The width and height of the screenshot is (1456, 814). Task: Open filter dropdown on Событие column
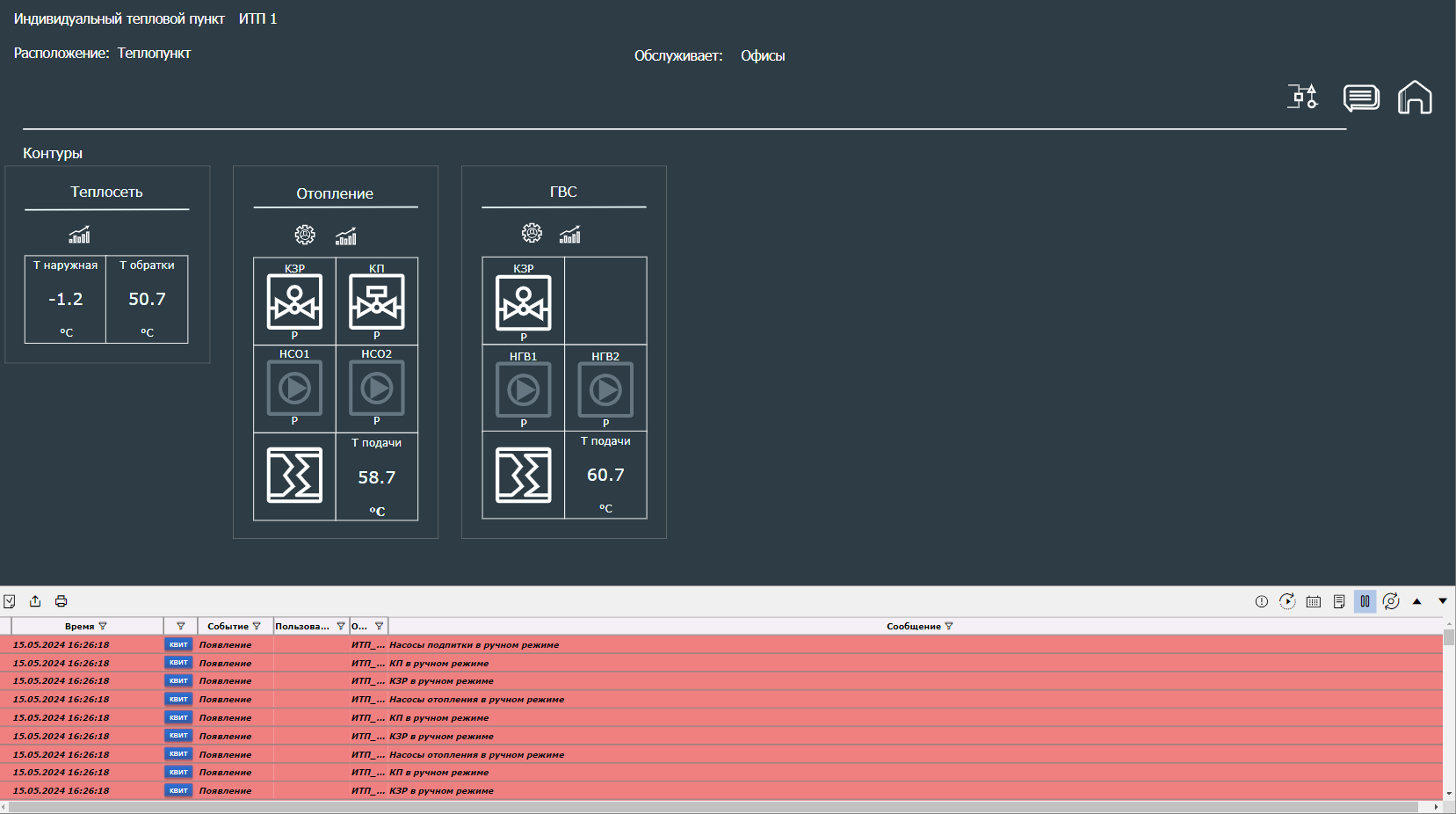(x=257, y=626)
